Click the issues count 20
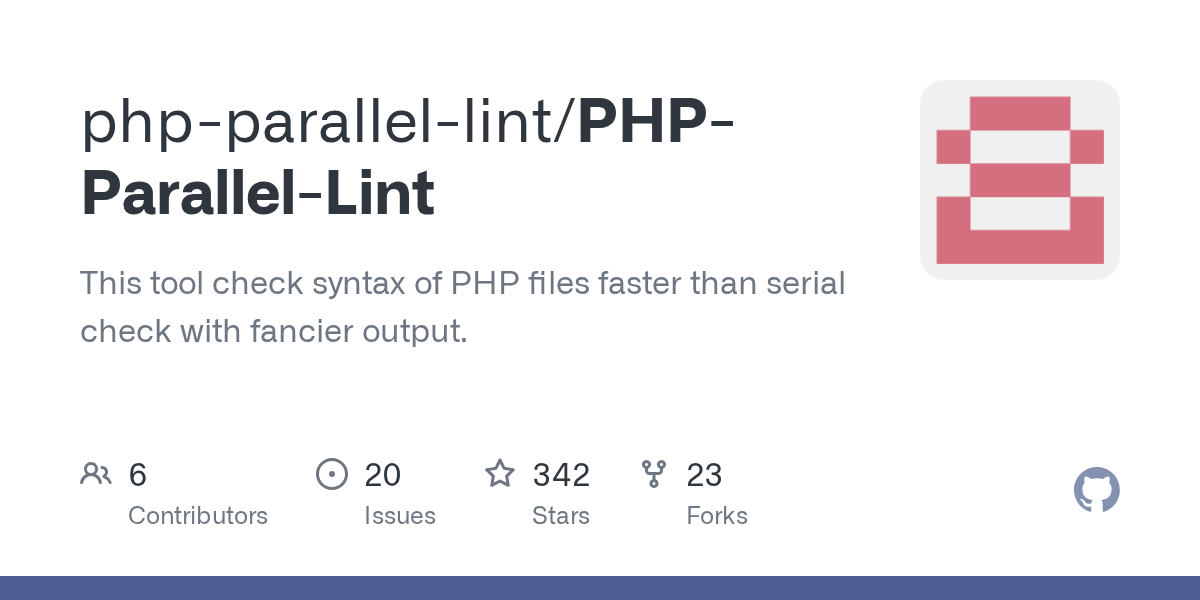 click(382, 475)
